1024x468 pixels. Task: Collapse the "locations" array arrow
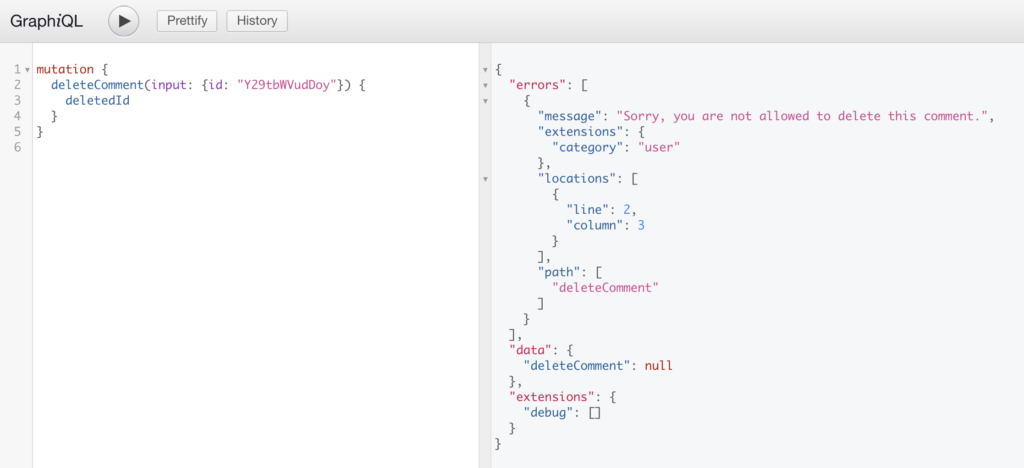[486, 179]
